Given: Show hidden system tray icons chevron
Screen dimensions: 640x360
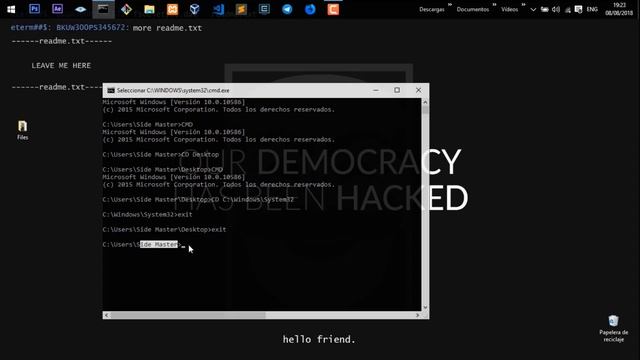Looking at the screenshot, I should point(533,9).
